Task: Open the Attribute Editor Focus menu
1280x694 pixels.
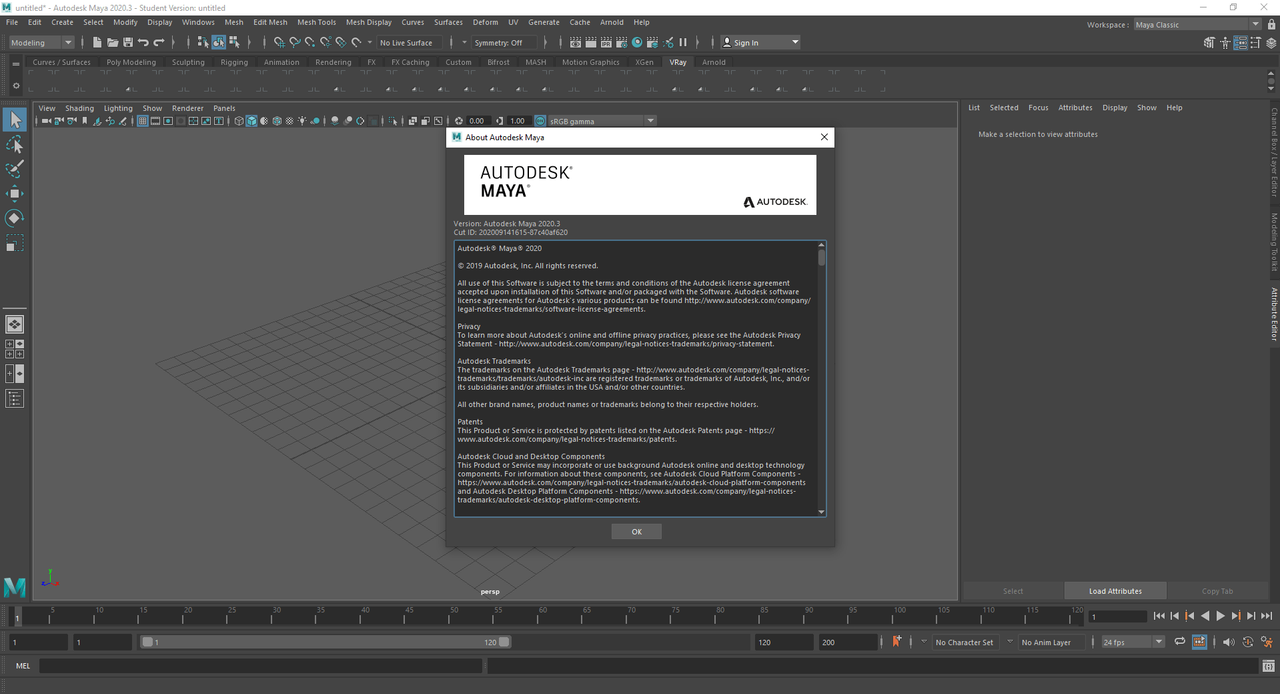Action: (1039, 108)
